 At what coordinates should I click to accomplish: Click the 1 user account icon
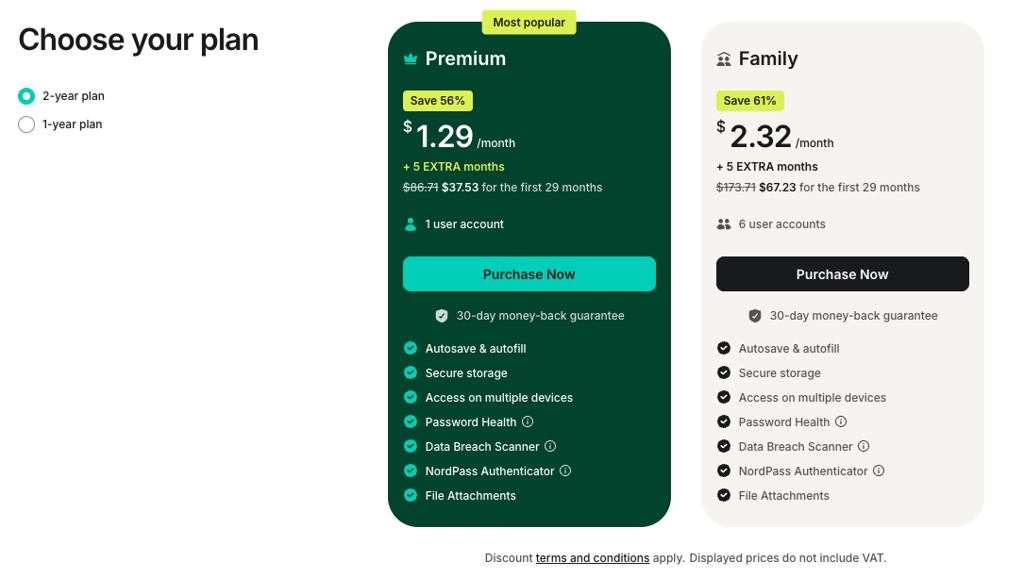[x=410, y=224]
